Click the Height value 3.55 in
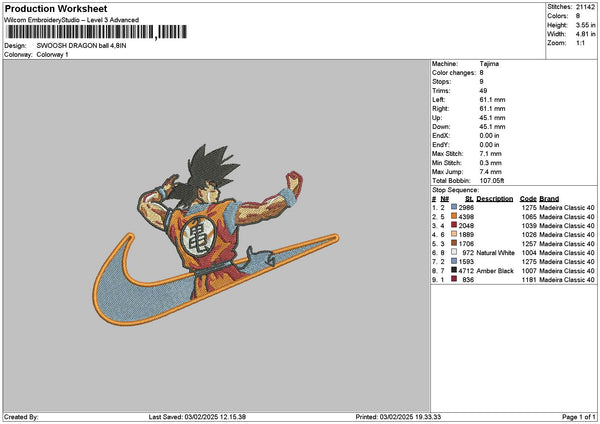Screen dimensions: 600x424 tap(585, 25)
